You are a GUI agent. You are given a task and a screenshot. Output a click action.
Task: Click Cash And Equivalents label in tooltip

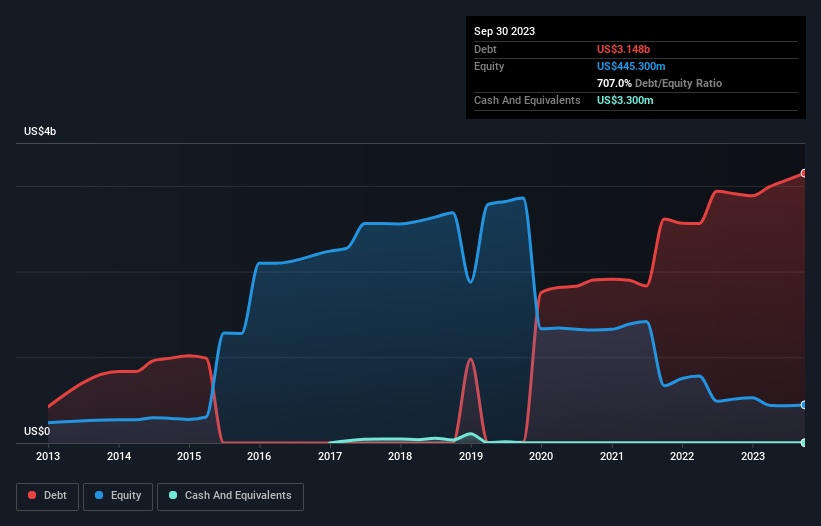point(527,100)
